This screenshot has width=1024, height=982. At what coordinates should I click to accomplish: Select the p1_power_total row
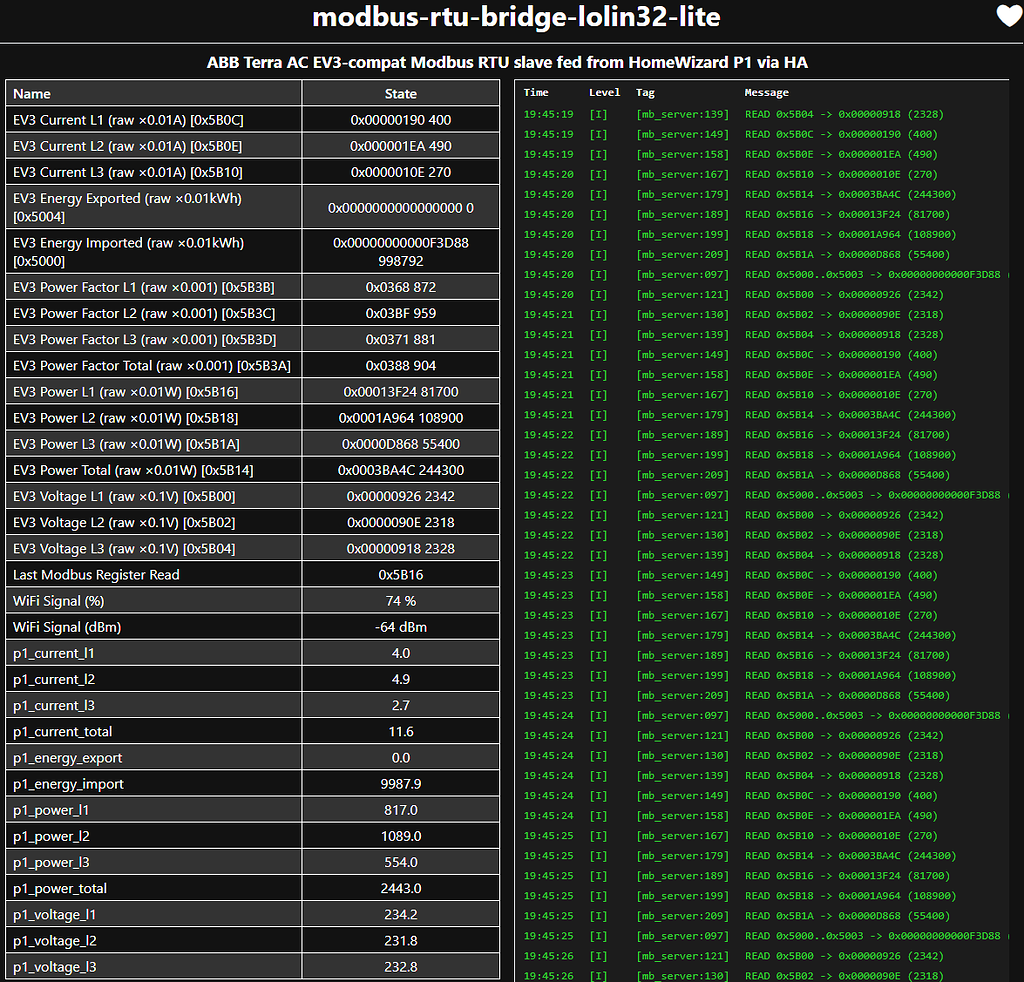coord(253,888)
